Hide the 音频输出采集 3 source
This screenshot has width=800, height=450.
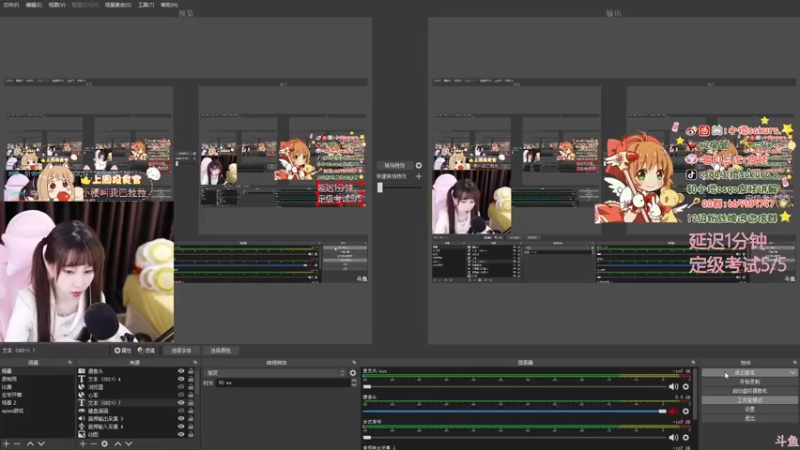[181, 418]
